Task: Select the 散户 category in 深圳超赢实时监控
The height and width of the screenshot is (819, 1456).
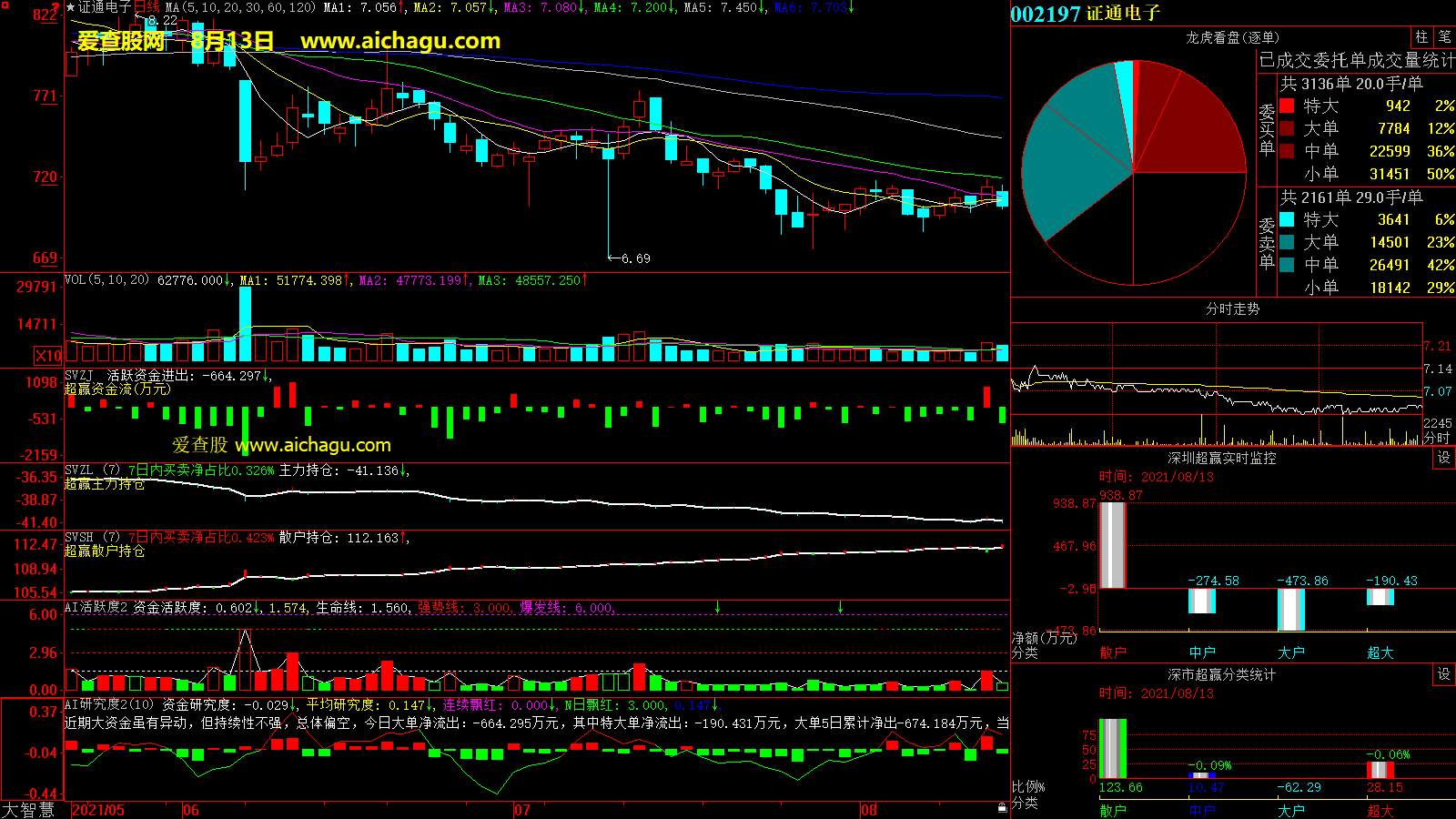Action: pos(1113,652)
